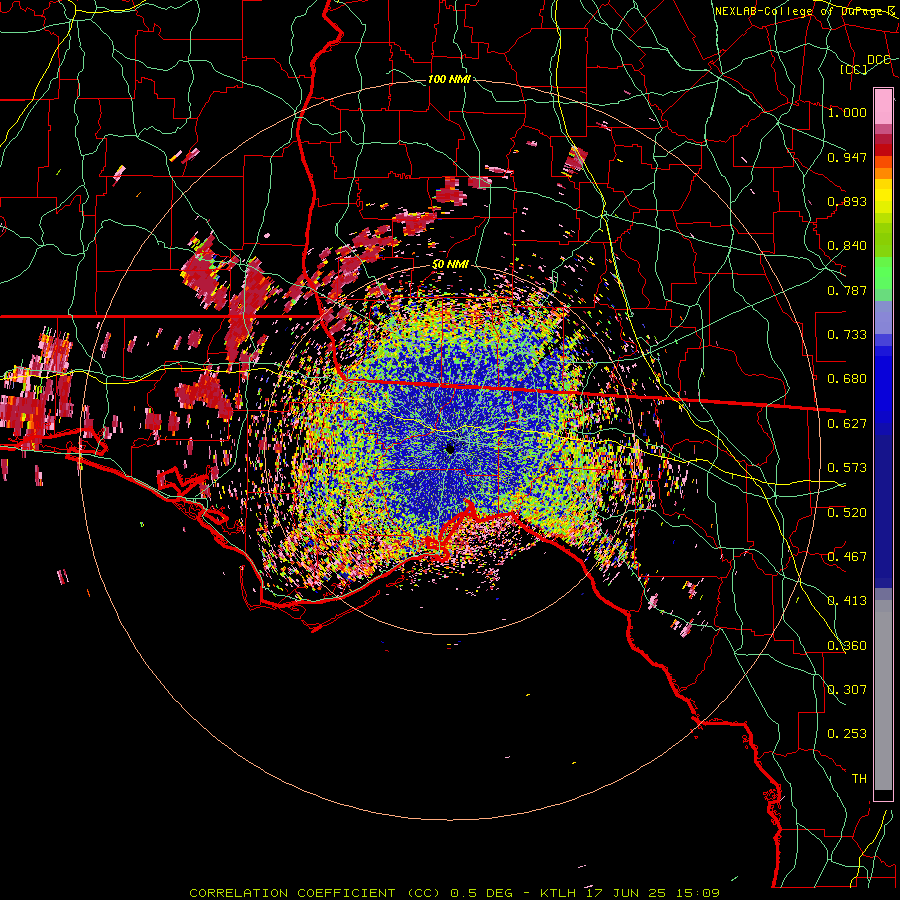This screenshot has height=900, width=900.
Task: Click the 0.573 legend value
Action: [847, 468]
